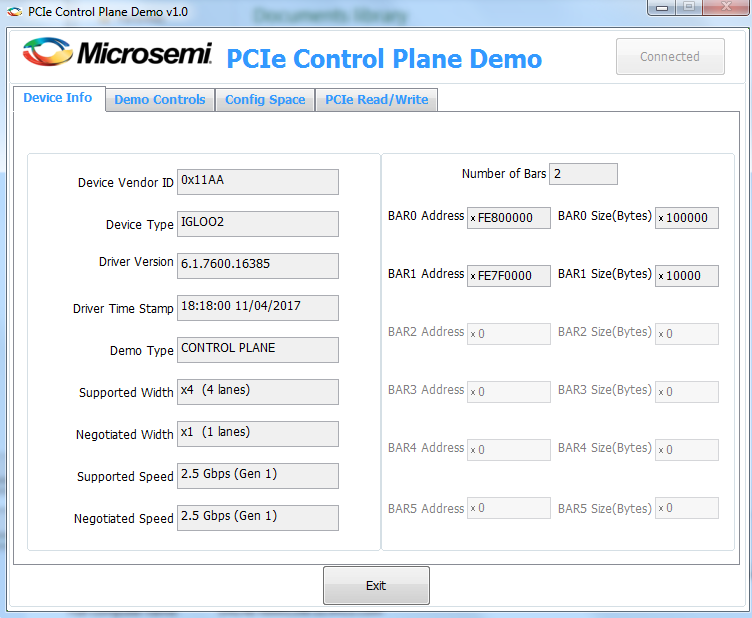This screenshot has height=618, width=752.
Task: Open the Config Space tab
Action: pyautogui.click(x=265, y=100)
